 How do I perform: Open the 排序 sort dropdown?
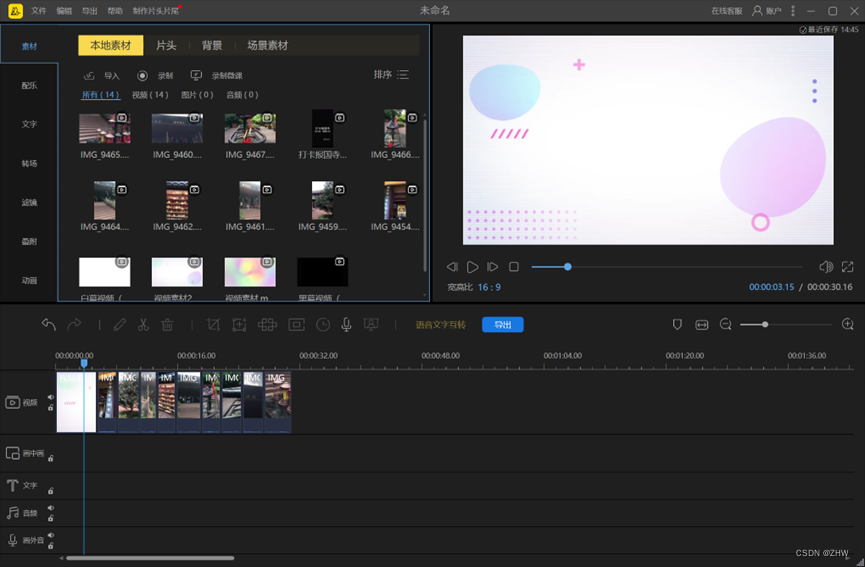coord(391,75)
